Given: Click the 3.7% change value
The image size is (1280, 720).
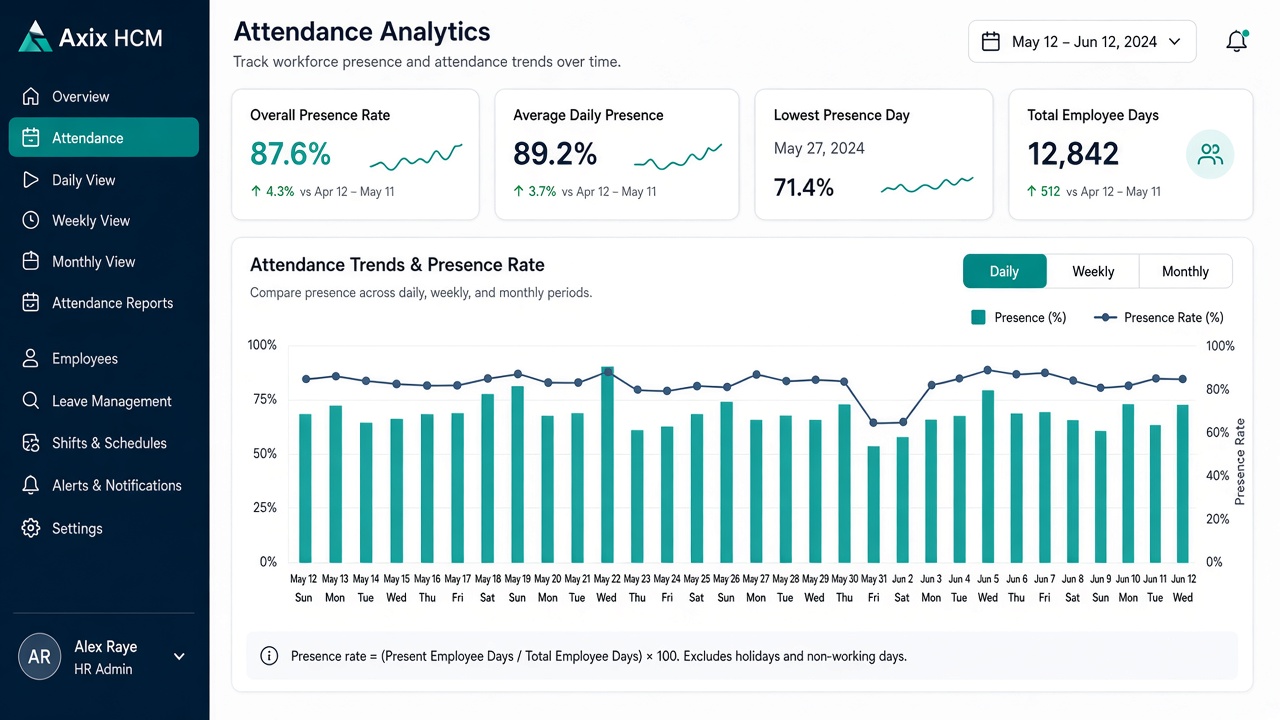Looking at the screenshot, I should pyautogui.click(x=542, y=191).
